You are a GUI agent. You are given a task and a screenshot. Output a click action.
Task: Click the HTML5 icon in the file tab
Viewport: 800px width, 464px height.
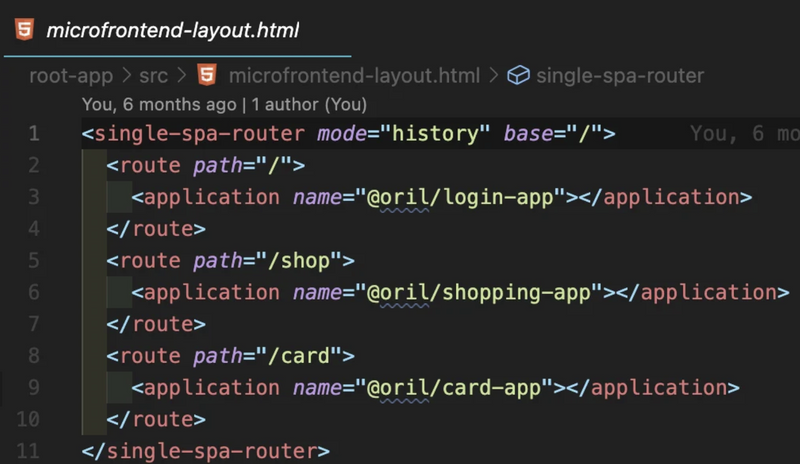tap(24, 29)
